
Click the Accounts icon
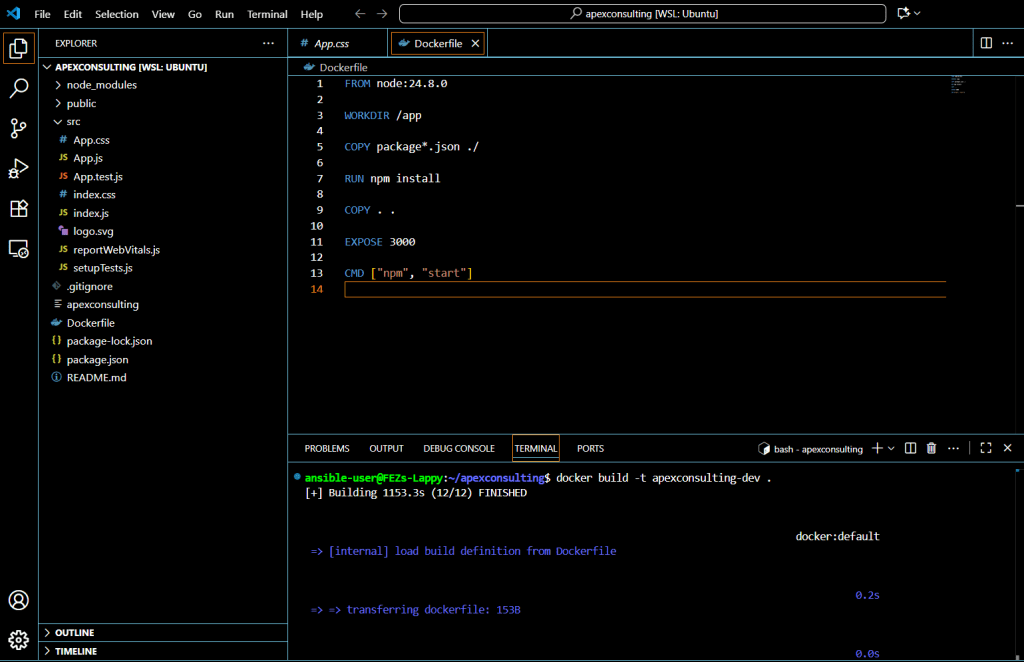[x=18, y=600]
